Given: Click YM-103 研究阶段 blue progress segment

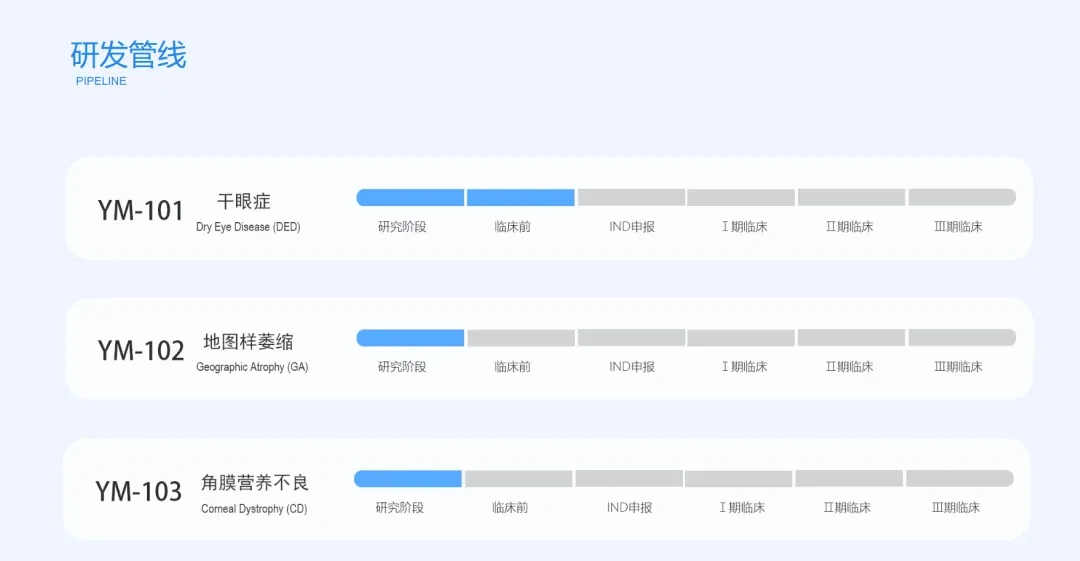Looking at the screenshot, I should [x=408, y=479].
